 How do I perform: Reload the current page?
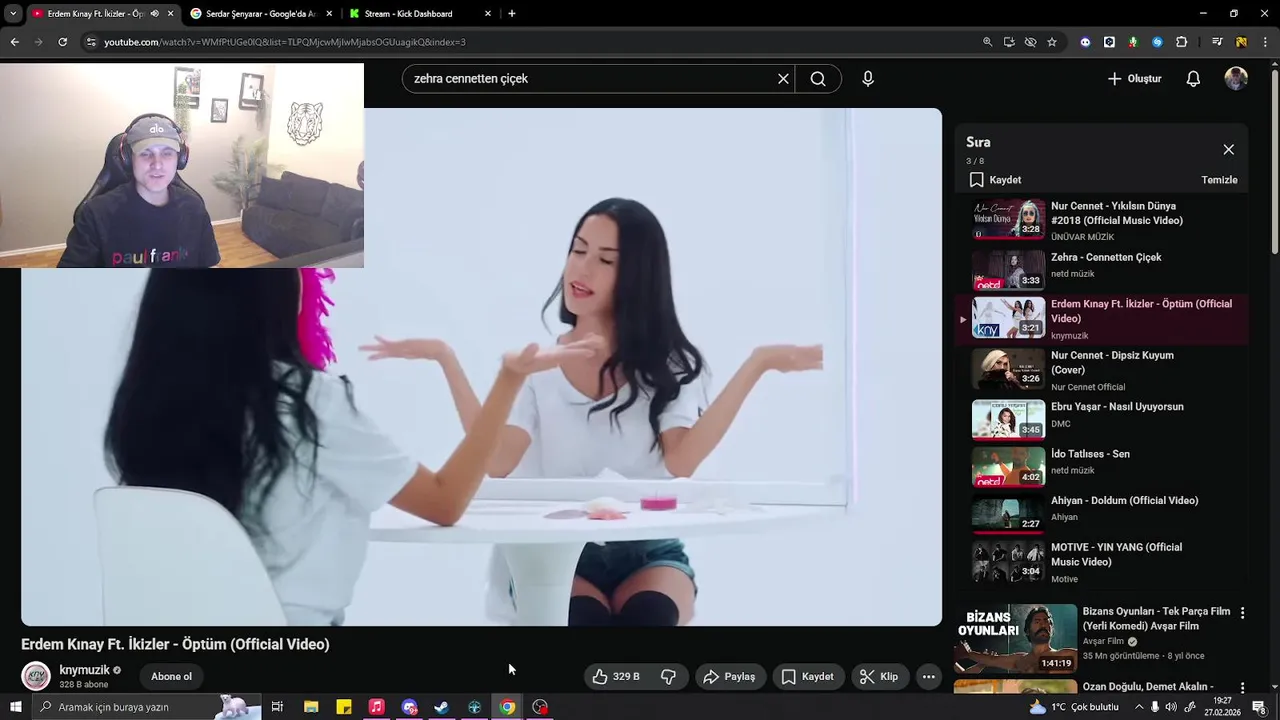click(63, 42)
